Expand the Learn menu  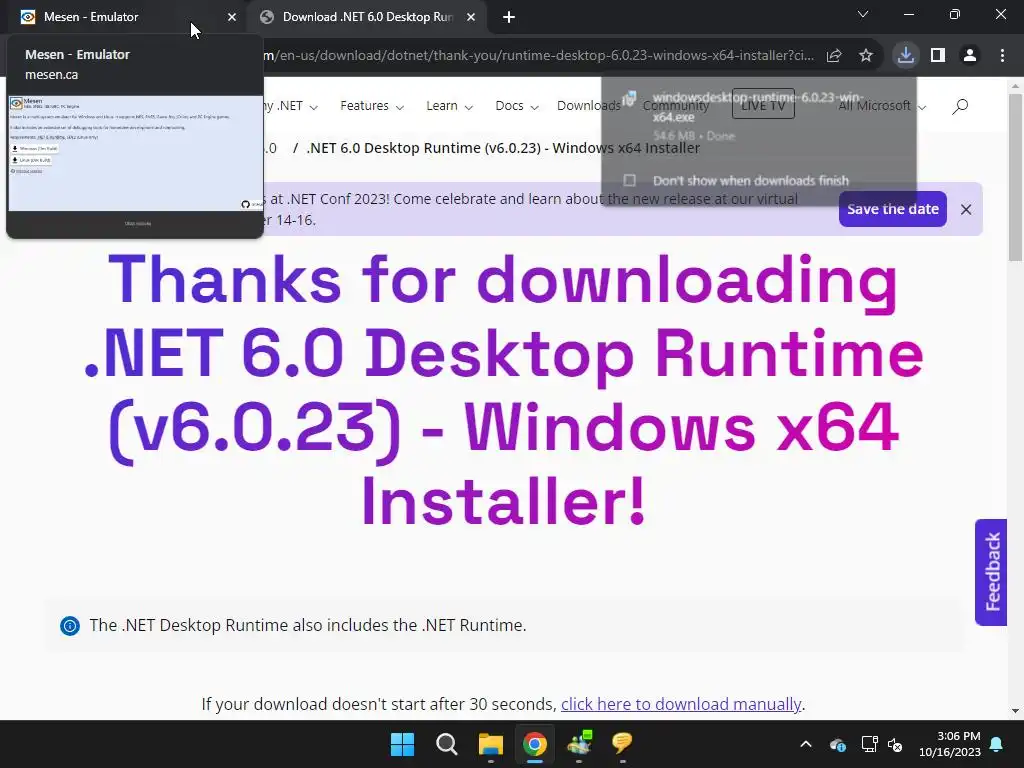click(x=449, y=106)
